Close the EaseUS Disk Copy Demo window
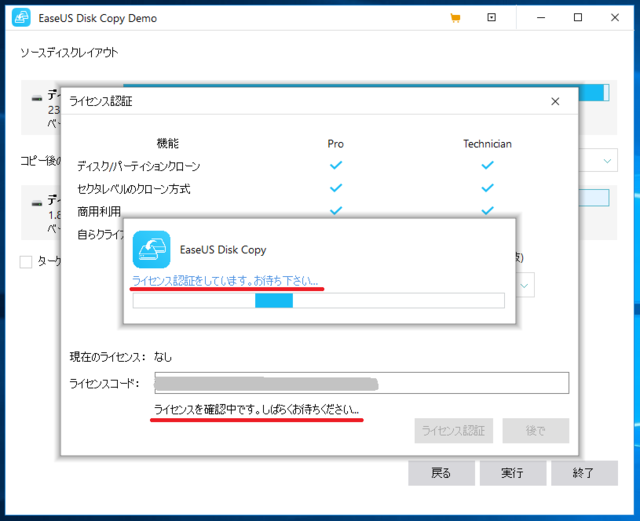Viewport: 640px width, 521px height. pyautogui.click(x=615, y=18)
